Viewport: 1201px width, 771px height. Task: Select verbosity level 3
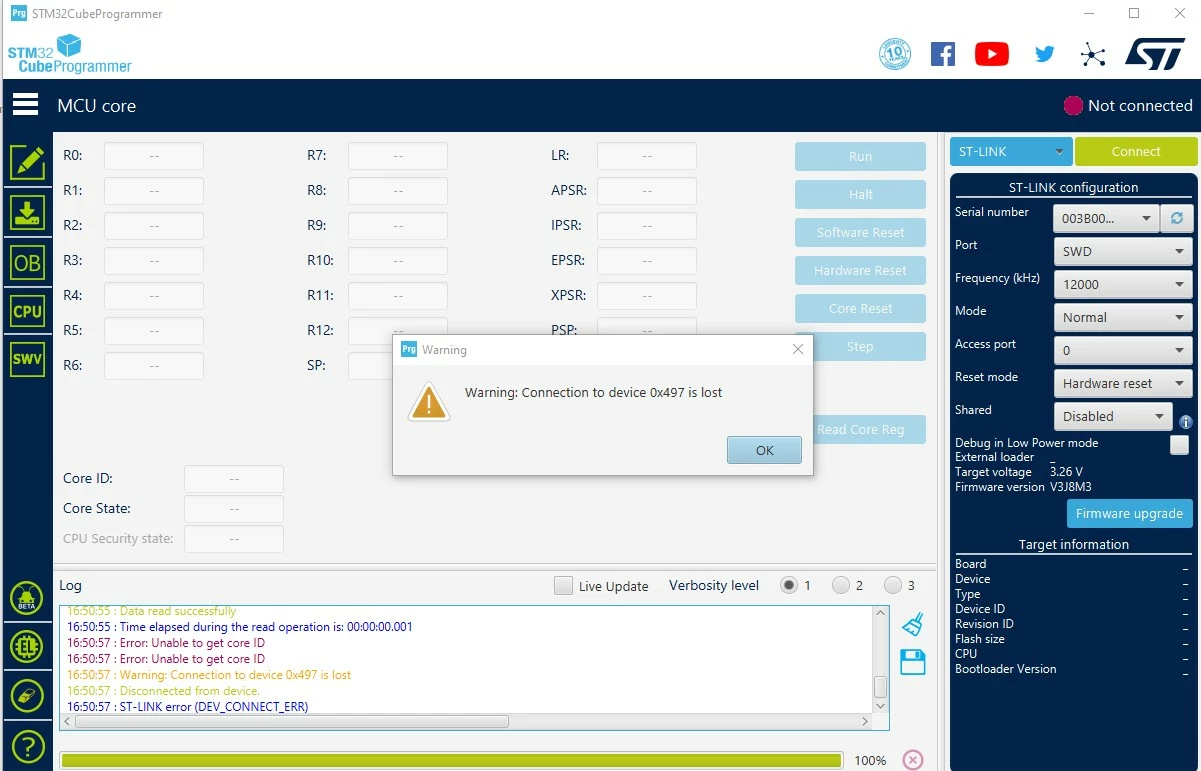pos(893,585)
